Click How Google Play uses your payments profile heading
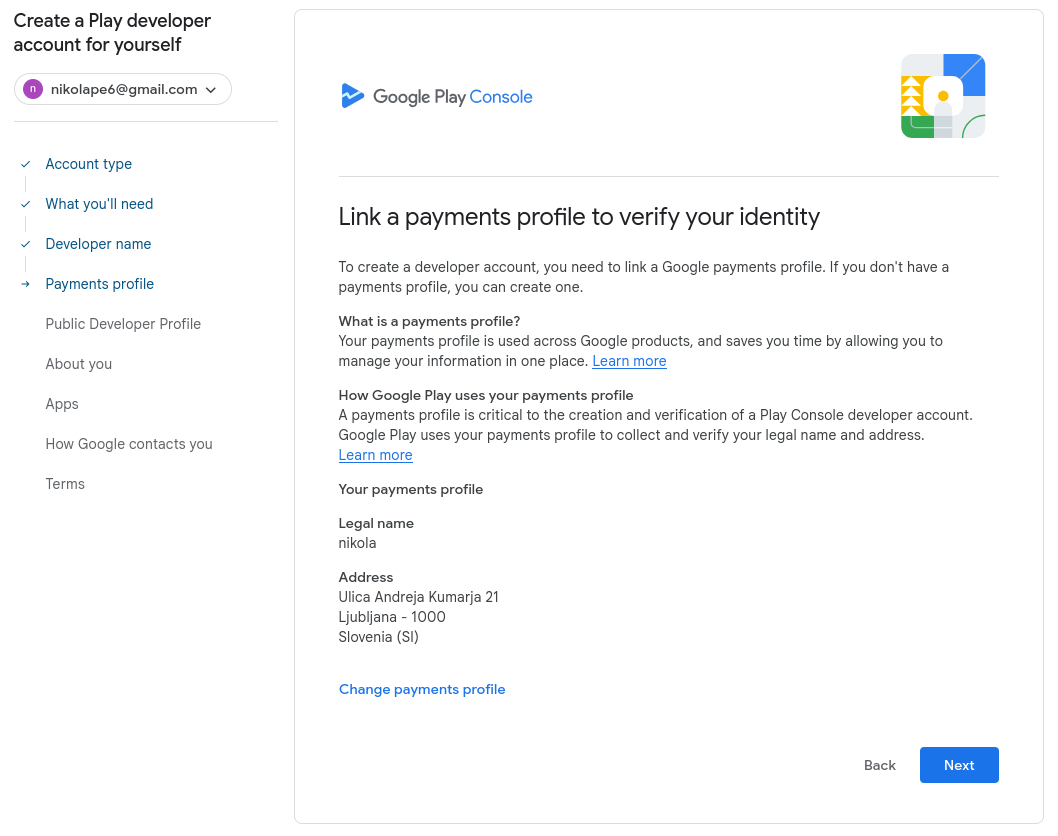Screen dimensions: 1058x836 point(486,395)
